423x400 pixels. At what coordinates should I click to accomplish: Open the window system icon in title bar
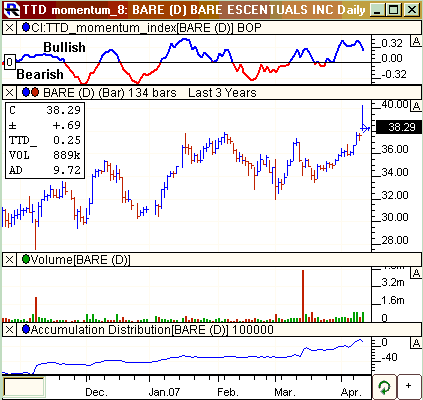click(12, 10)
